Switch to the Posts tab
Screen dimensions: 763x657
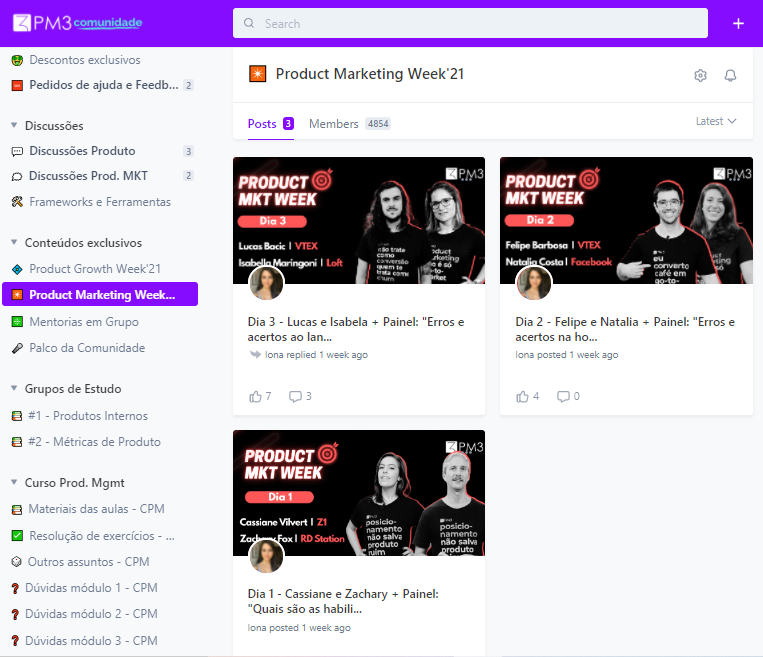(x=271, y=124)
